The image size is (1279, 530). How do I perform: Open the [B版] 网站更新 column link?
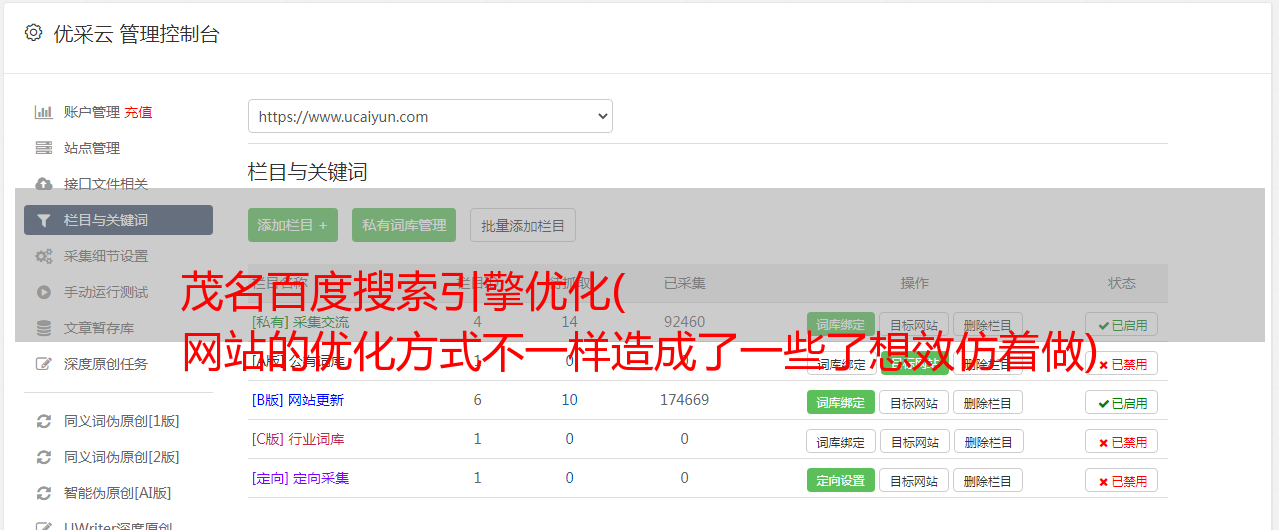[297, 400]
